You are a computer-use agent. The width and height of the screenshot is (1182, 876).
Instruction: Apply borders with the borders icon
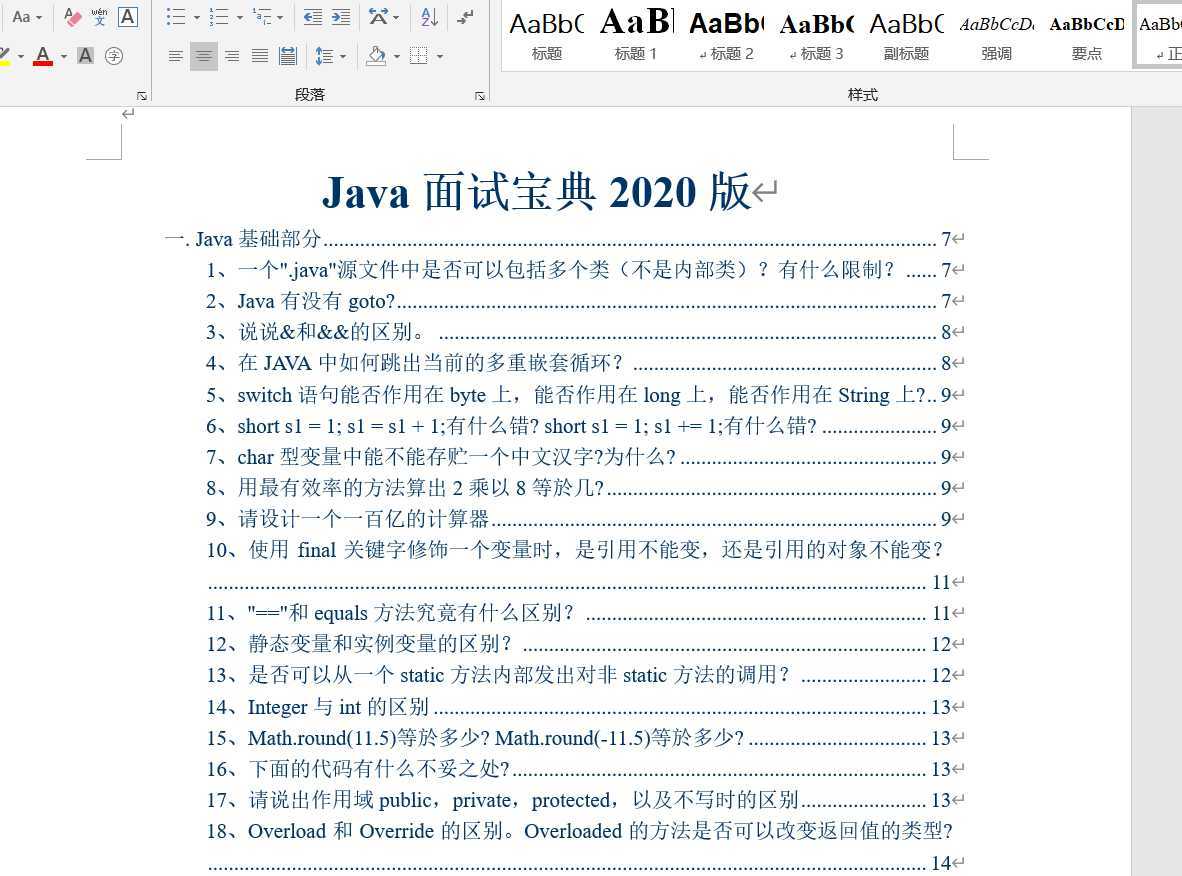[418, 56]
